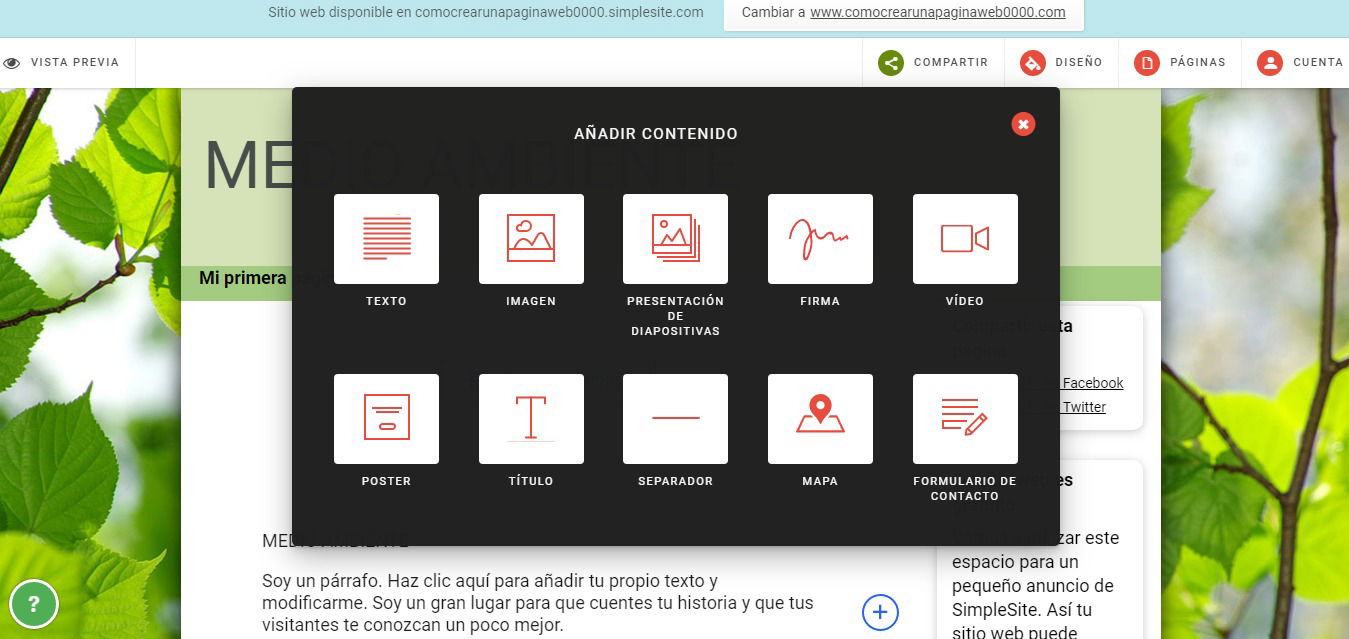Add a Formulario de Contacto form

pyautogui.click(x=965, y=419)
